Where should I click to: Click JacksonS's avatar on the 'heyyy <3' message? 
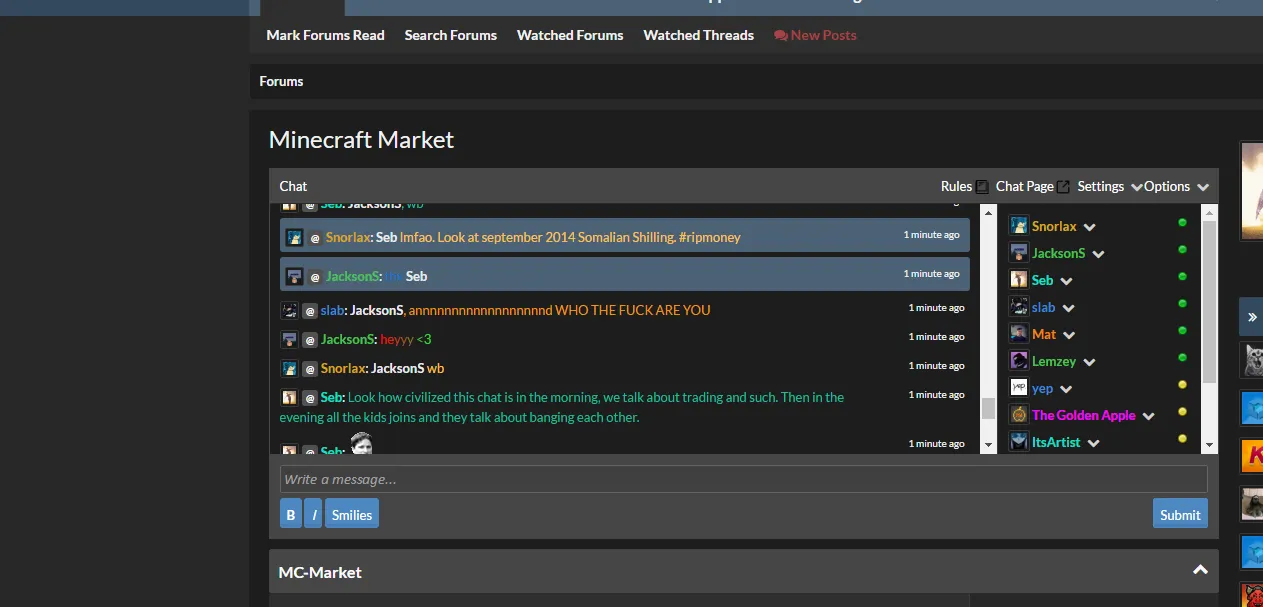pos(289,340)
